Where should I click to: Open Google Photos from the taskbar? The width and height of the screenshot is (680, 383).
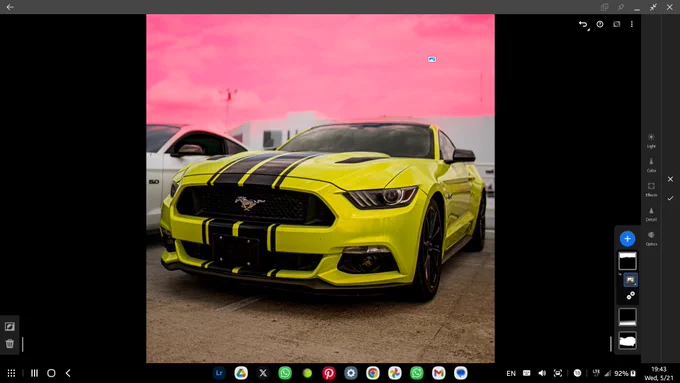[x=395, y=373]
